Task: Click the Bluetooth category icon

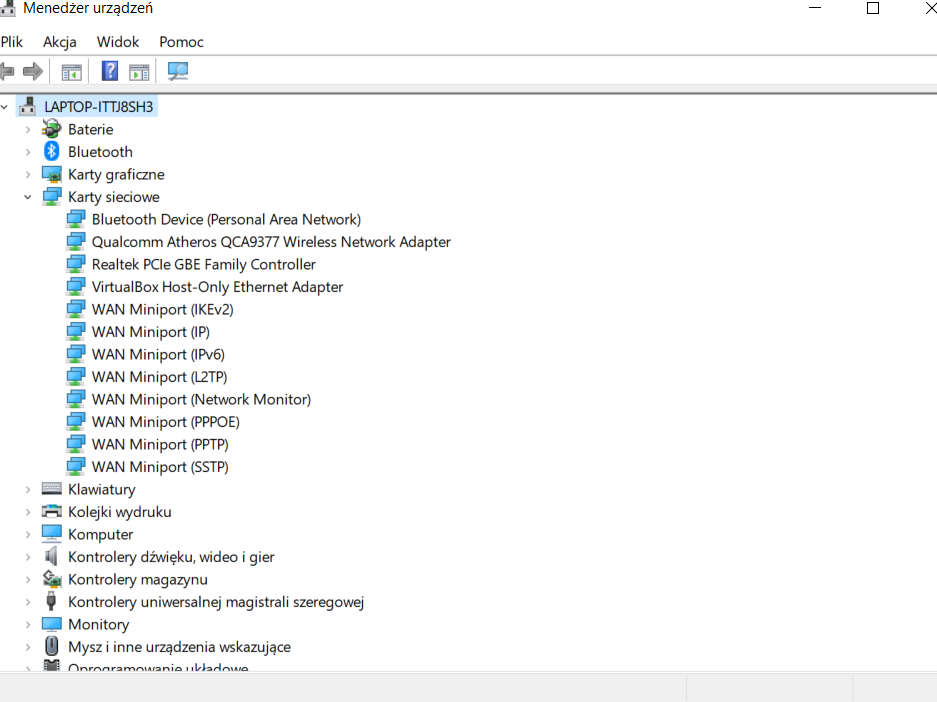Action: 51,152
